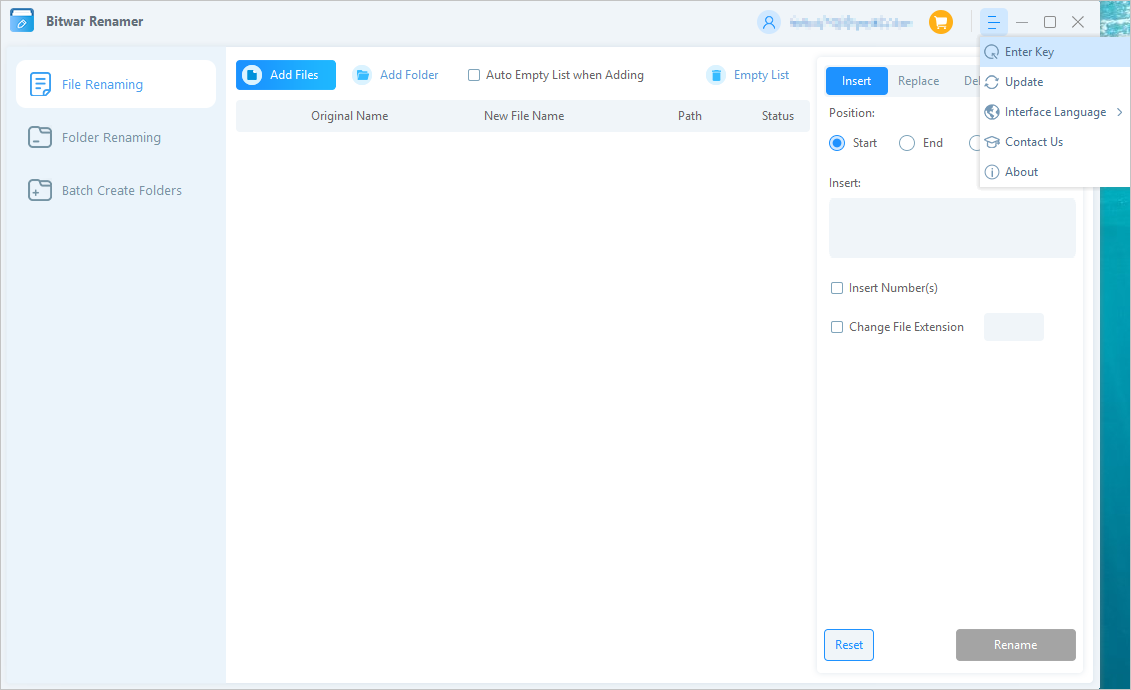The image size is (1131, 690).
Task: Click the Status column header
Action: click(x=778, y=116)
